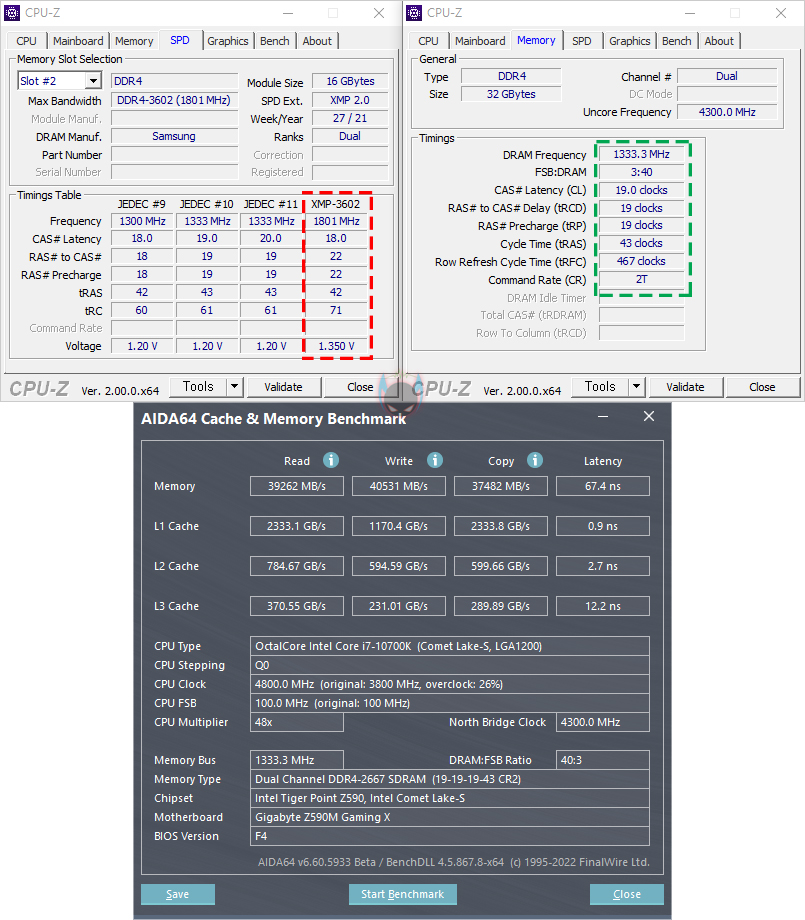Click Save in AIDA64 benchmark
Viewport: 805px width, 920px height.
point(178,894)
